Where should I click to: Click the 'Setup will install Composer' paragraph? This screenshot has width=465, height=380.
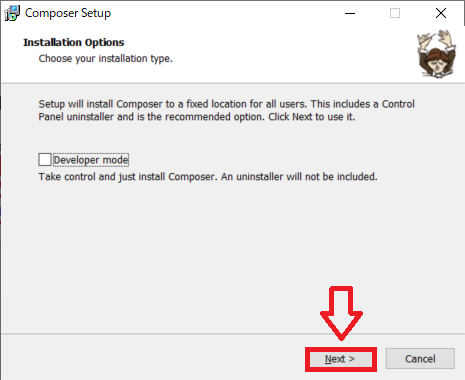[x=226, y=110]
